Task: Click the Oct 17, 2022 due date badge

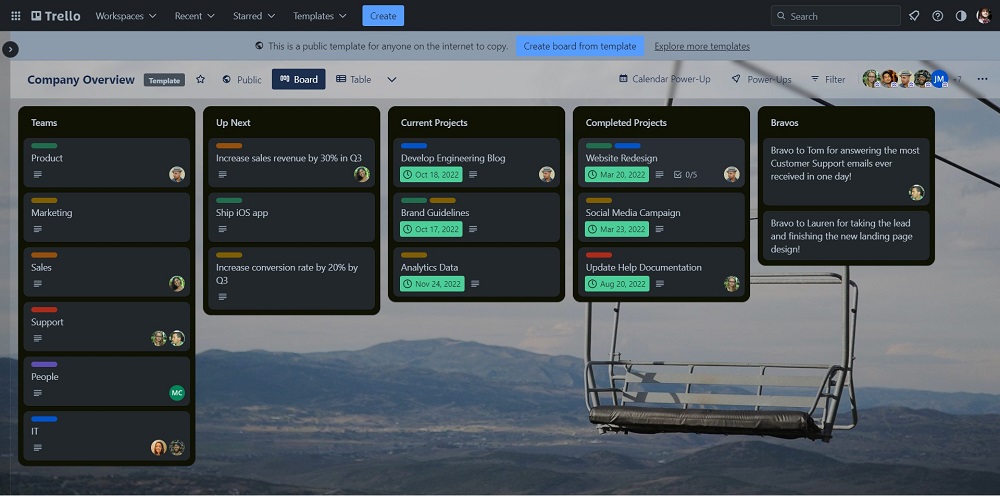Action: pos(431,229)
